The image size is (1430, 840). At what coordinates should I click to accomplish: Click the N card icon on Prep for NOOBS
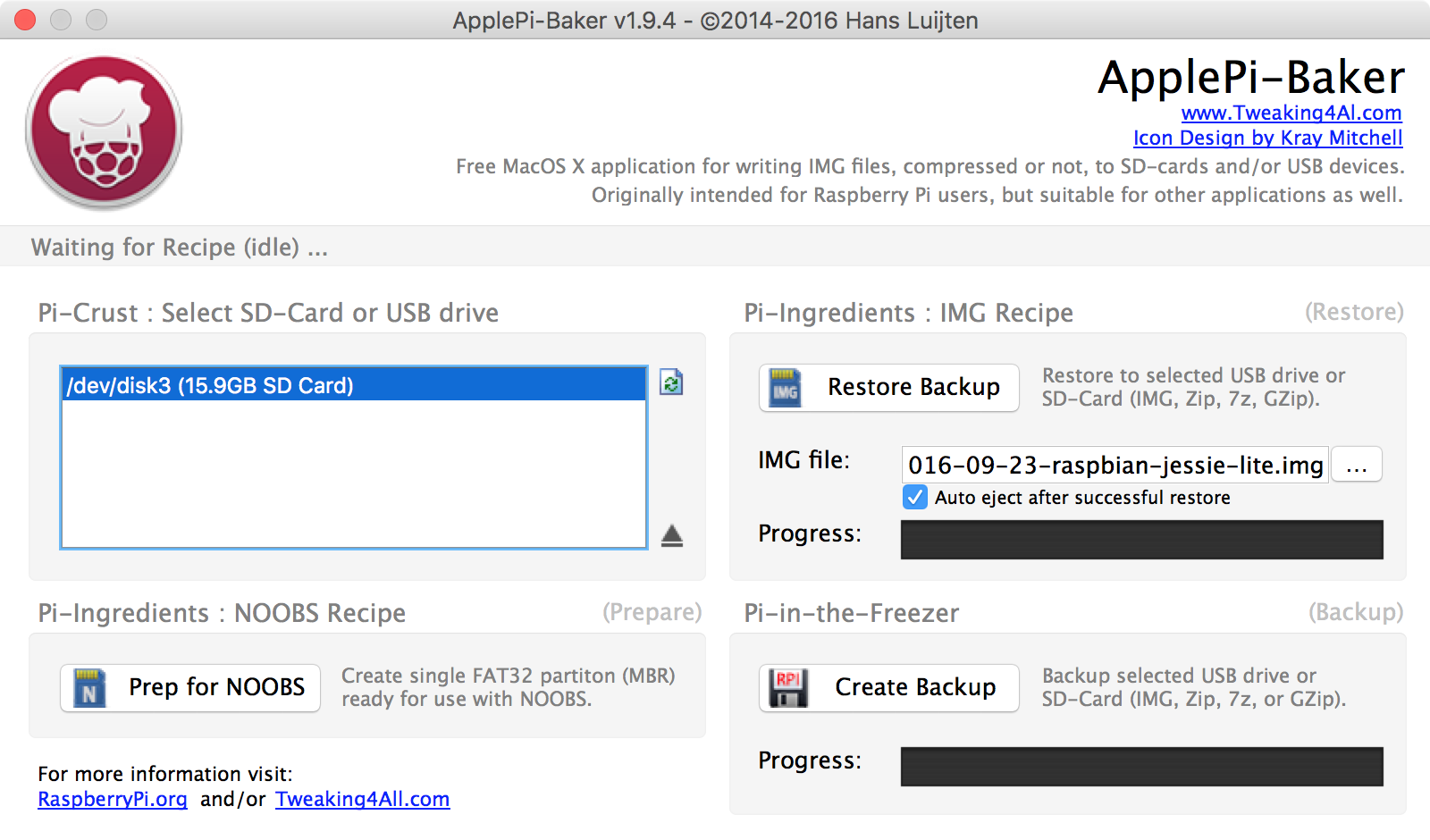(x=89, y=688)
